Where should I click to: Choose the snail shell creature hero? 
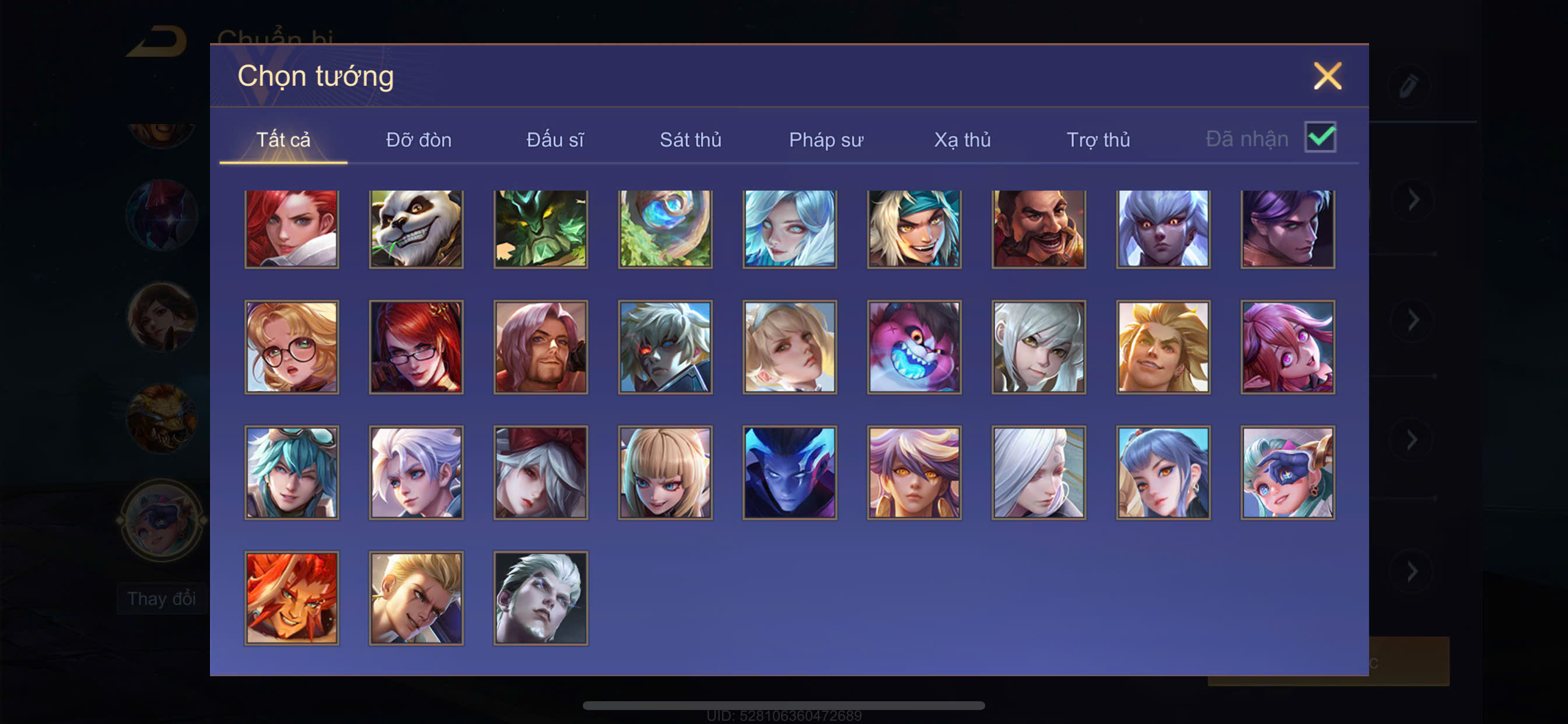pyautogui.click(x=664, y=229)
